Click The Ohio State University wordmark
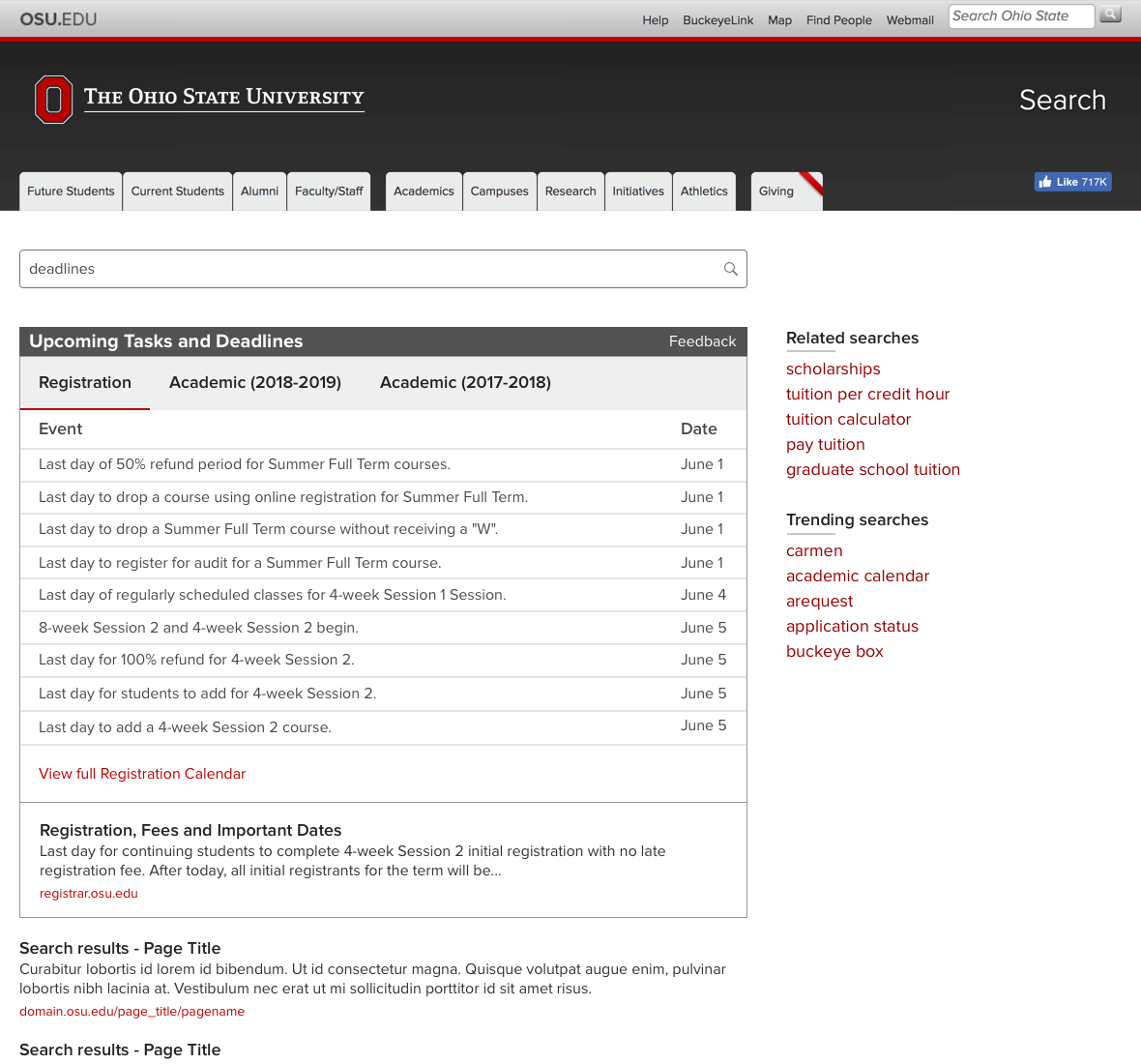 (224, 98)
